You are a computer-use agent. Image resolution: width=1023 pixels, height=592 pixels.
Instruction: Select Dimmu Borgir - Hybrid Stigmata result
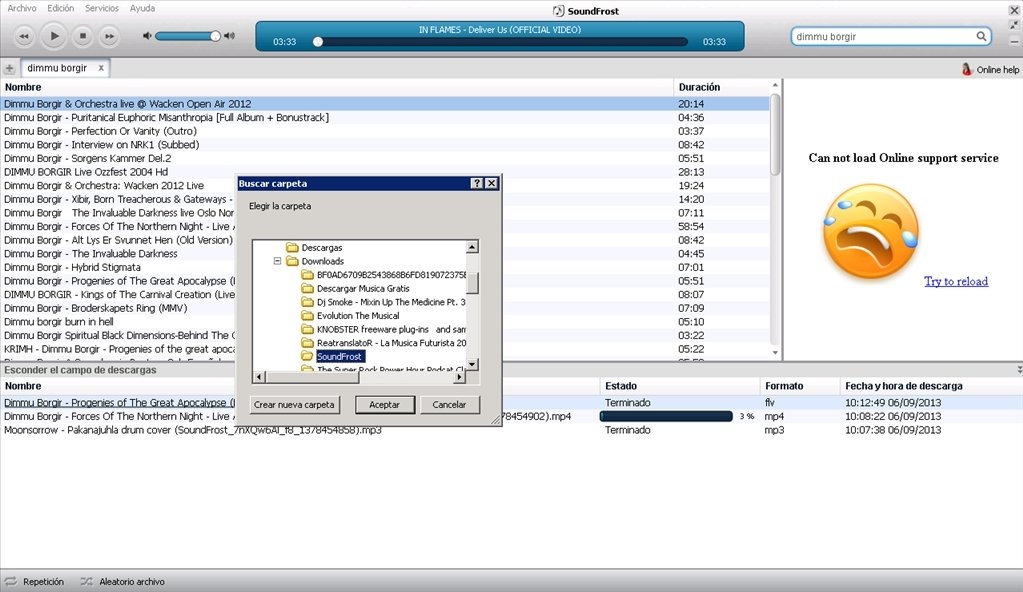(x=385, y=268)
